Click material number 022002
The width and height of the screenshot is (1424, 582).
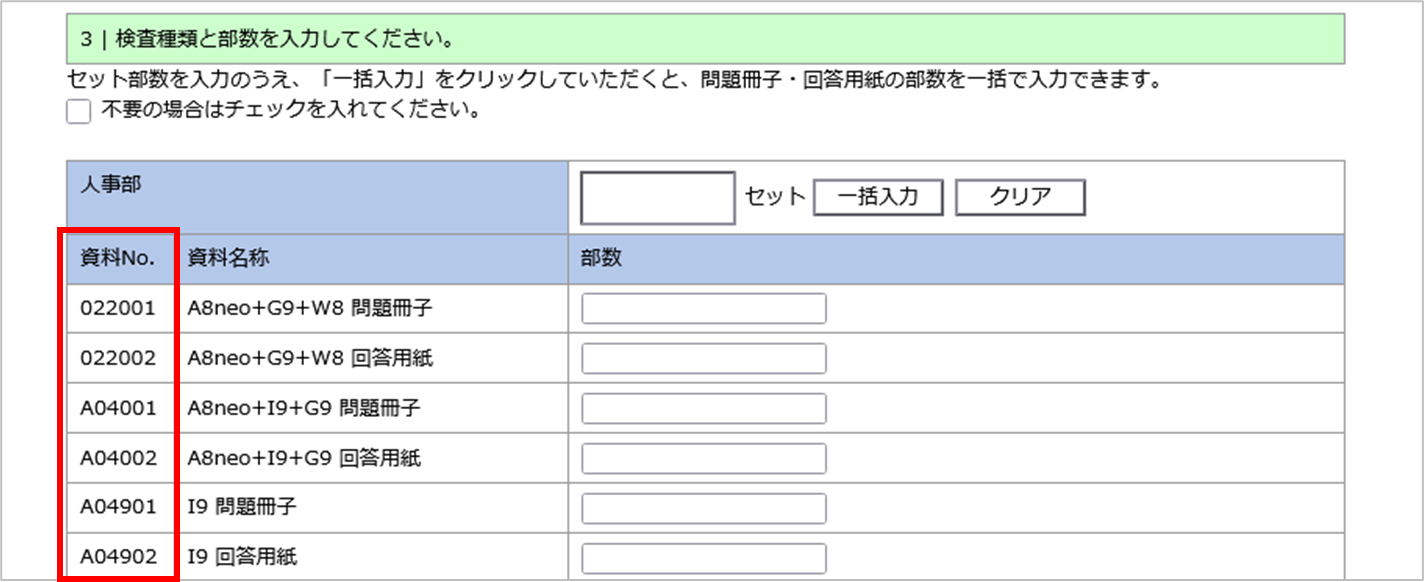(118, 358)
